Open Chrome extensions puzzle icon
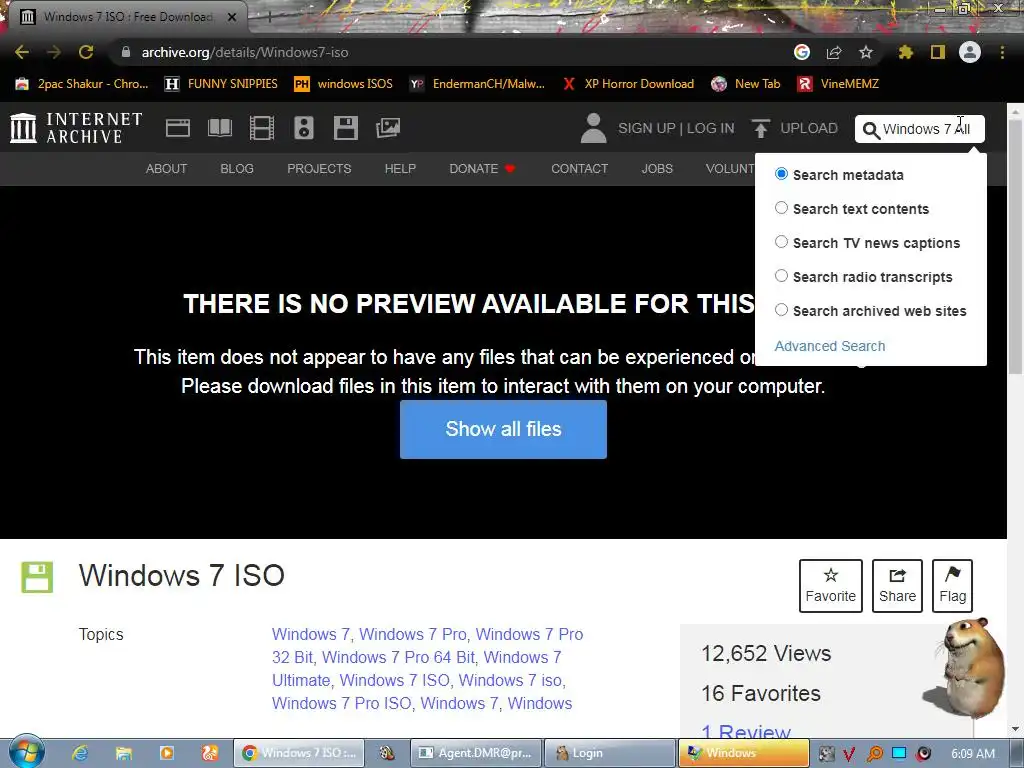1024x768 pixels. [906, 52]
